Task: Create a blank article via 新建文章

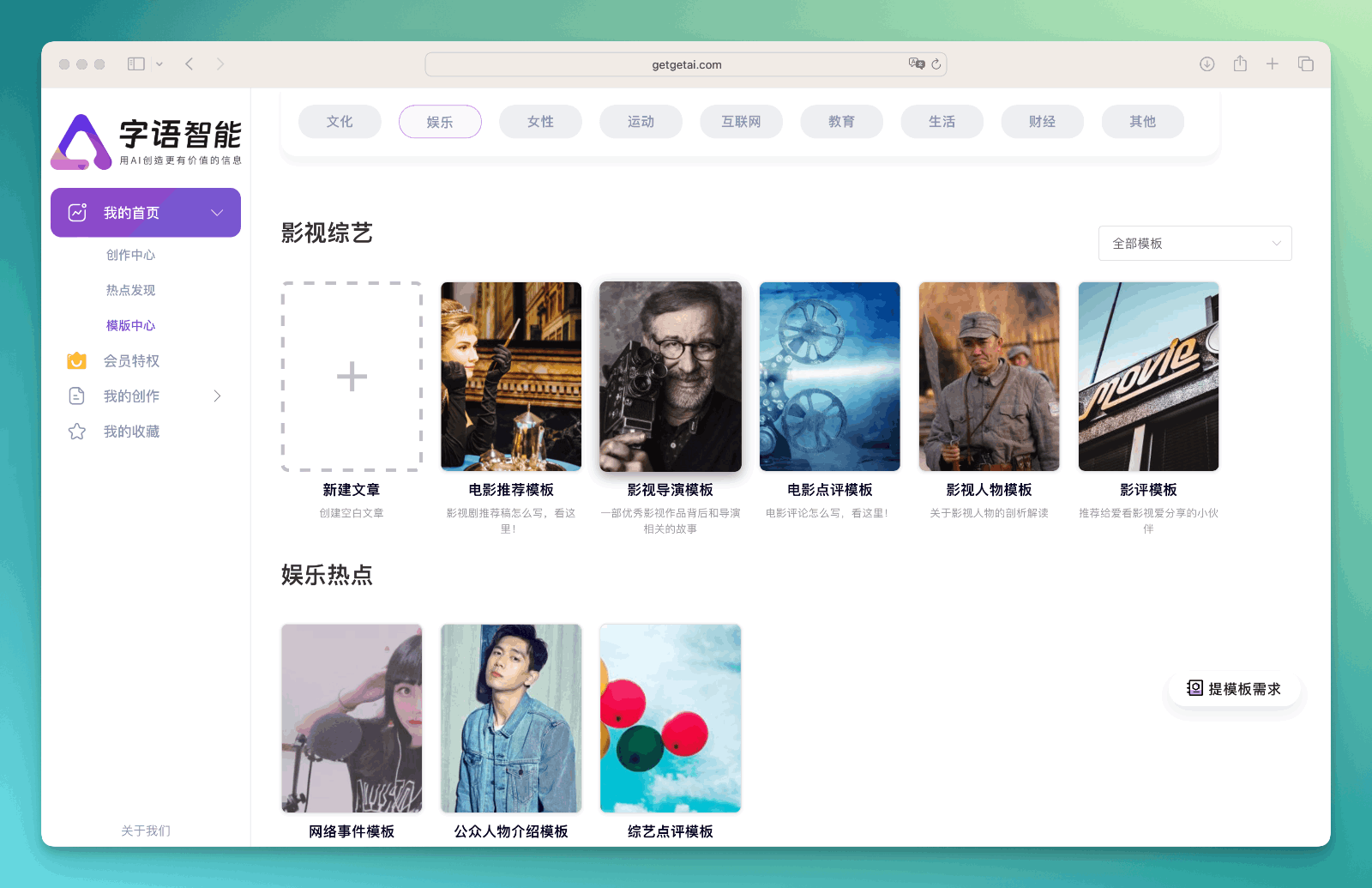Action: tap(351, 376)
